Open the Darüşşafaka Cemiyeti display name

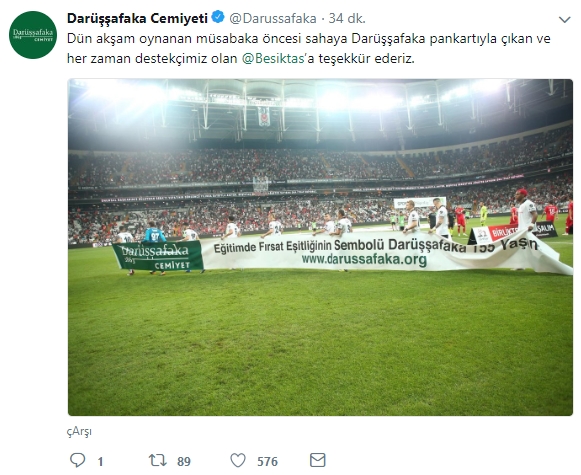(x=137, y=18)
